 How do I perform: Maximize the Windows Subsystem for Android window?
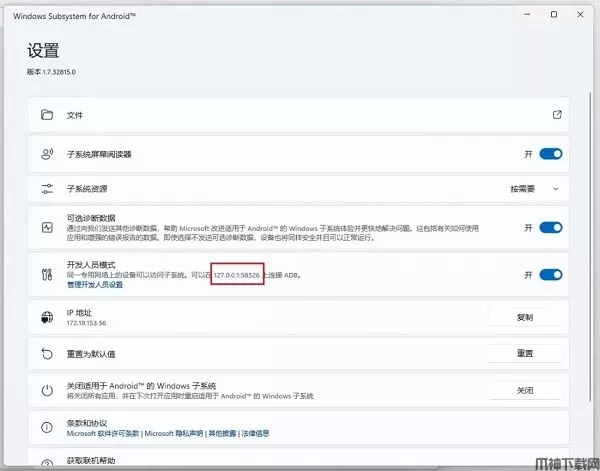click(x=554, y=15)
